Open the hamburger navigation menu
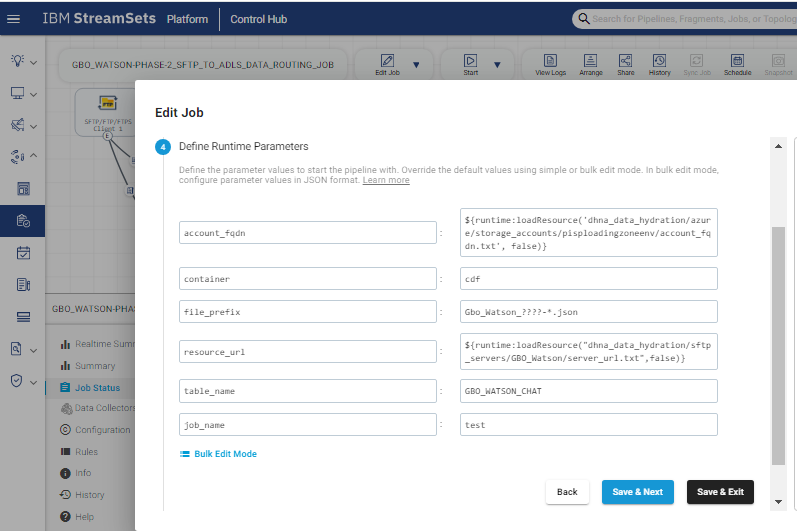This screenshot has width=797, height=531. pyautogui.click(x=14, y=19)
